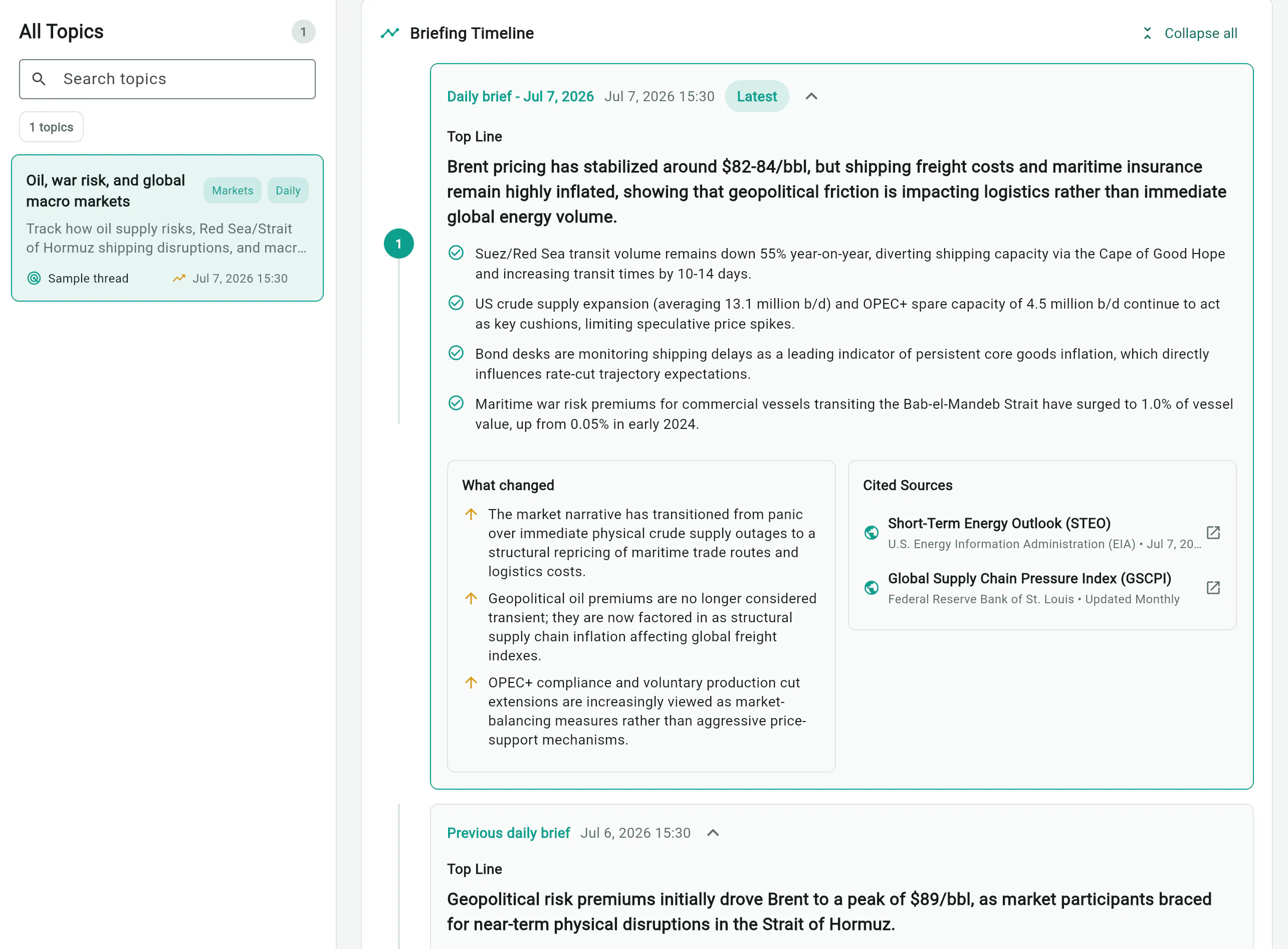Click the All Topics count badge
Image resolution: width=1288 pixels, height=949 pixels.
tap(303, 32)
